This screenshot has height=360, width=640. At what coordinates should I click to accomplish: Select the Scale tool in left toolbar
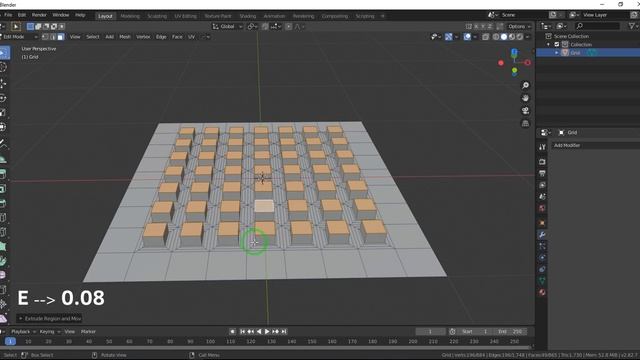click(3, 112)
